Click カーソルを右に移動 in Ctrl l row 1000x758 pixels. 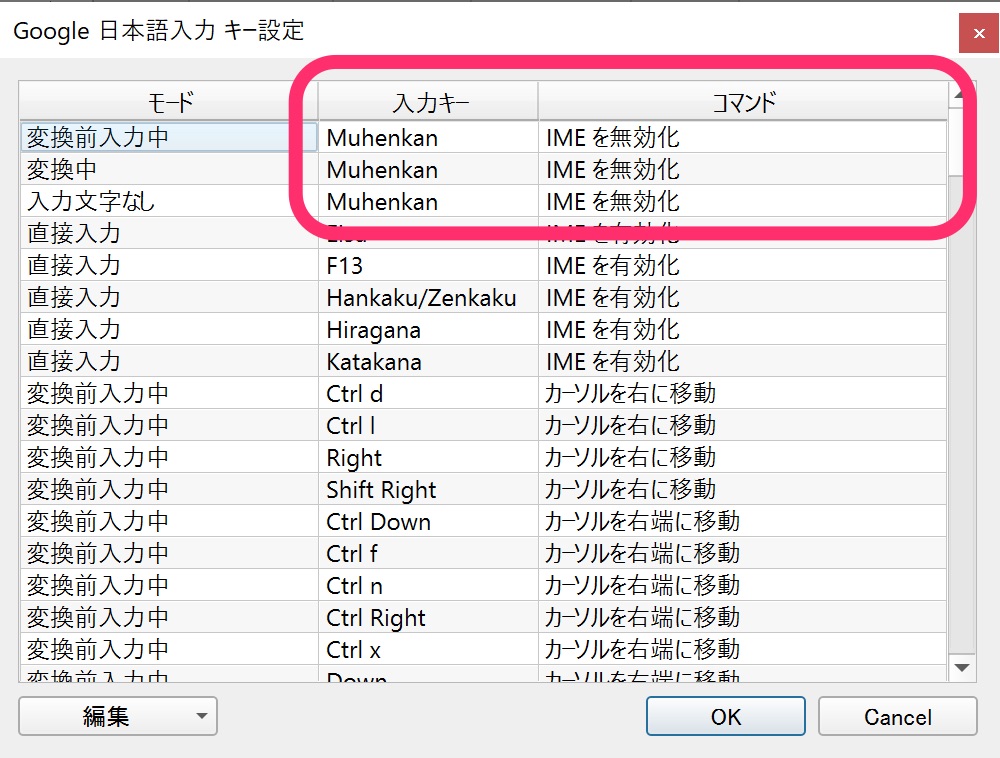[742, 425]
